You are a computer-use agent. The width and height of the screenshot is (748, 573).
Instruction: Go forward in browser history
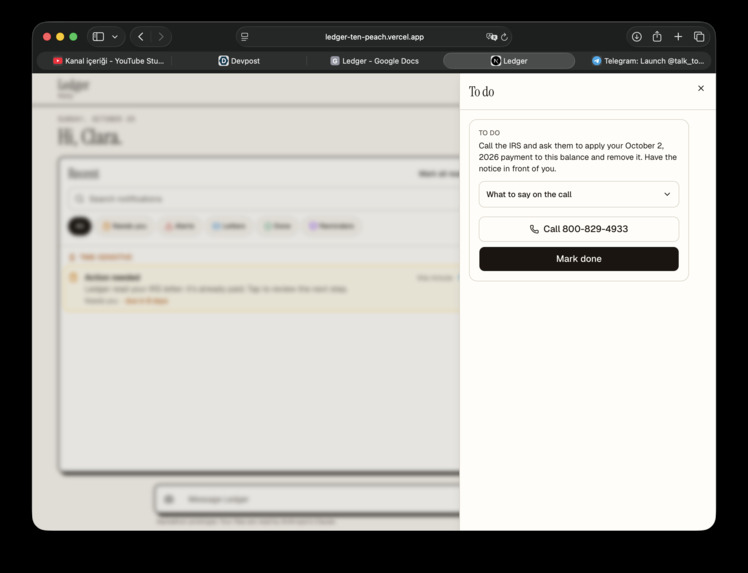coord(161,37)
